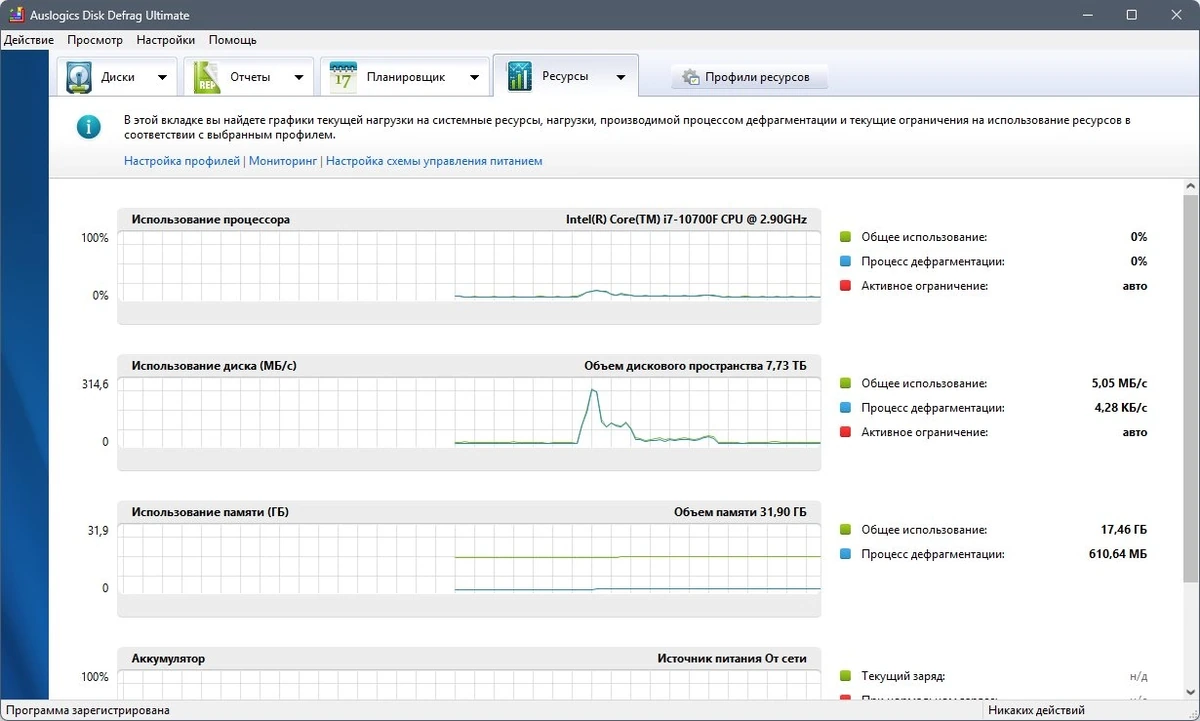Click the blue info icon
Image resolution: width=1200 pixels, height=721 pixels.
89,127
